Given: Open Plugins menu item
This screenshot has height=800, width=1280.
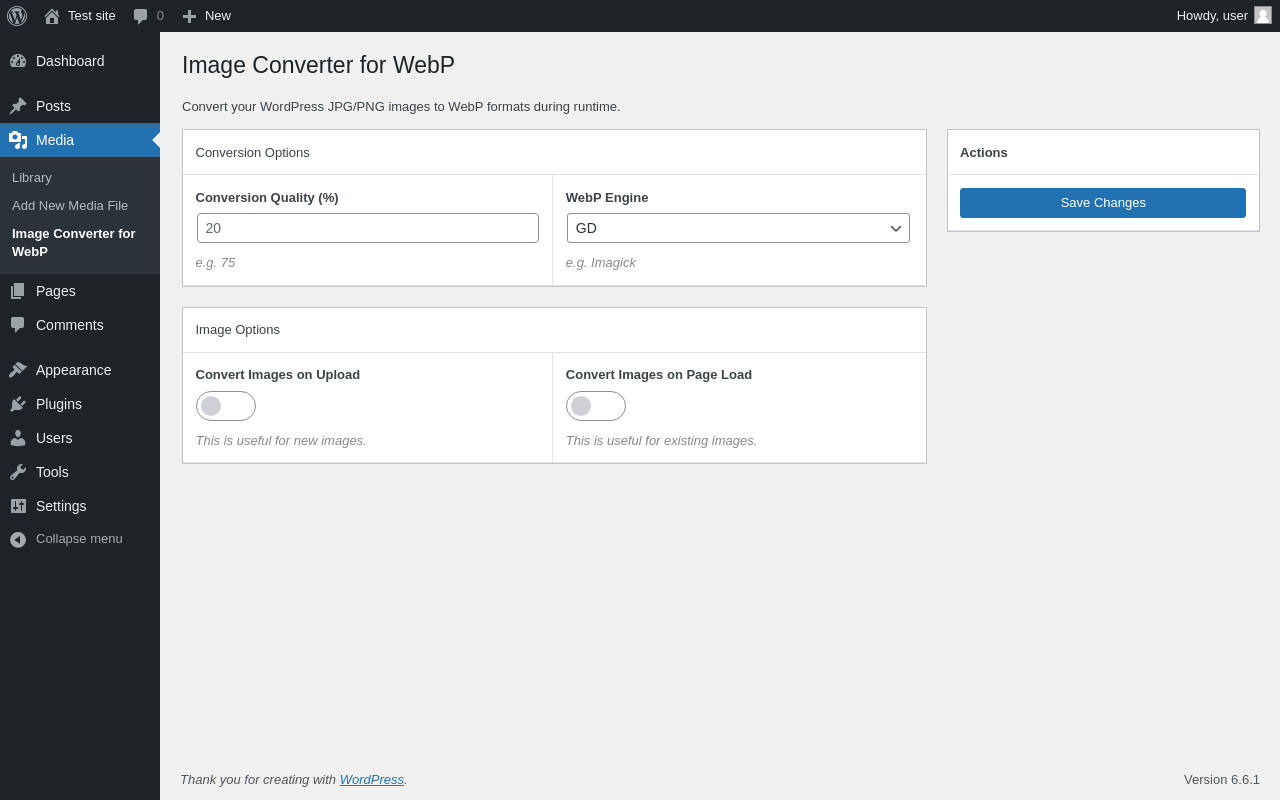Looking at the screenshot, I should pos(80,404).
